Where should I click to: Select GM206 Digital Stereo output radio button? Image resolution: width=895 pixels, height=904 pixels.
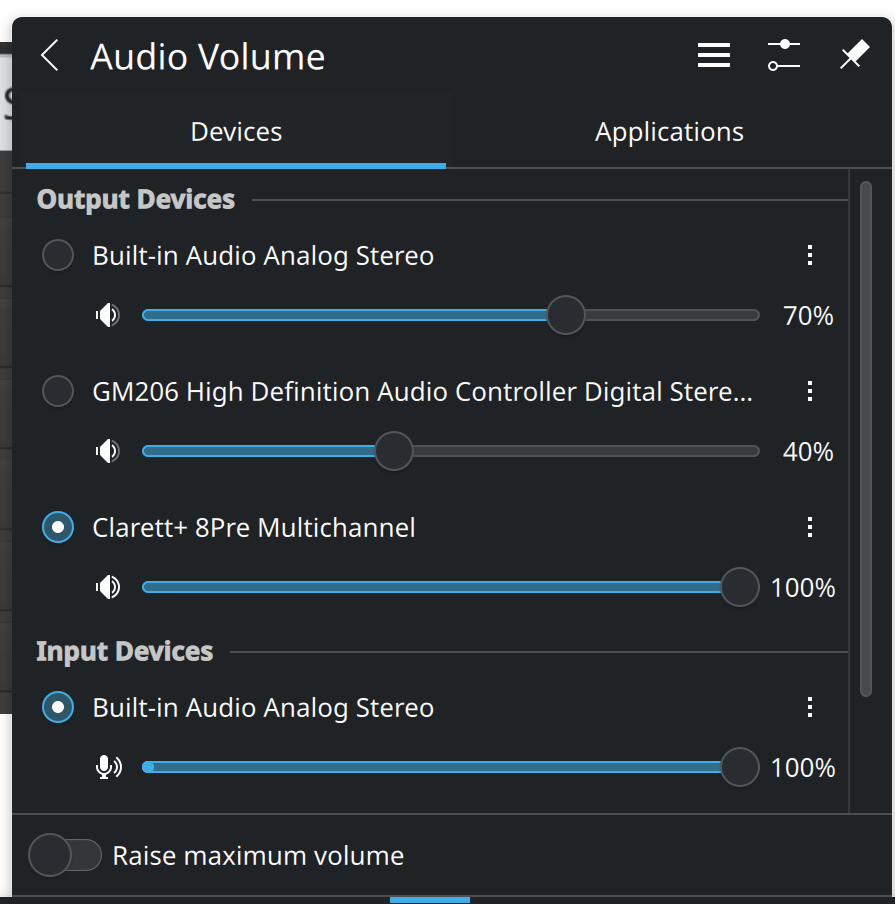point(58,392)
